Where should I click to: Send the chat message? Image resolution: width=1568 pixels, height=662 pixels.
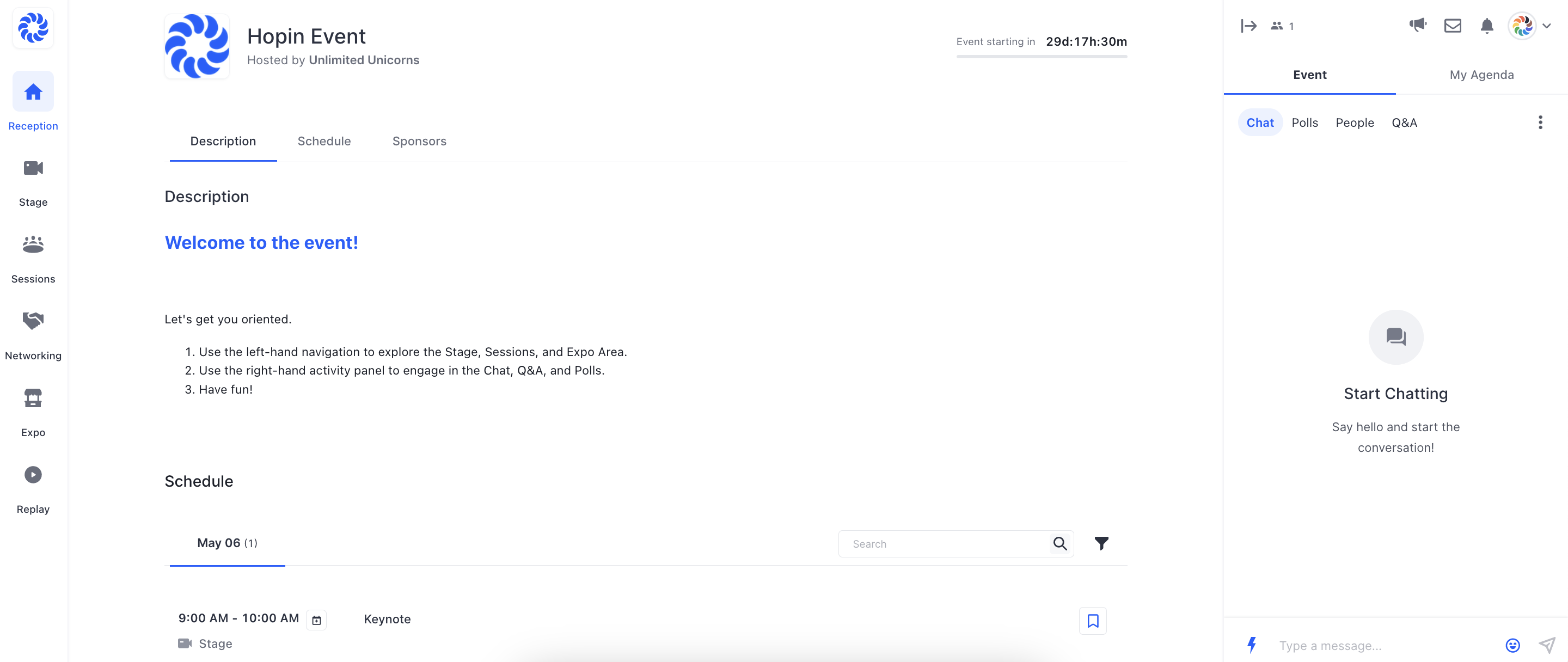pos(1547,645)
